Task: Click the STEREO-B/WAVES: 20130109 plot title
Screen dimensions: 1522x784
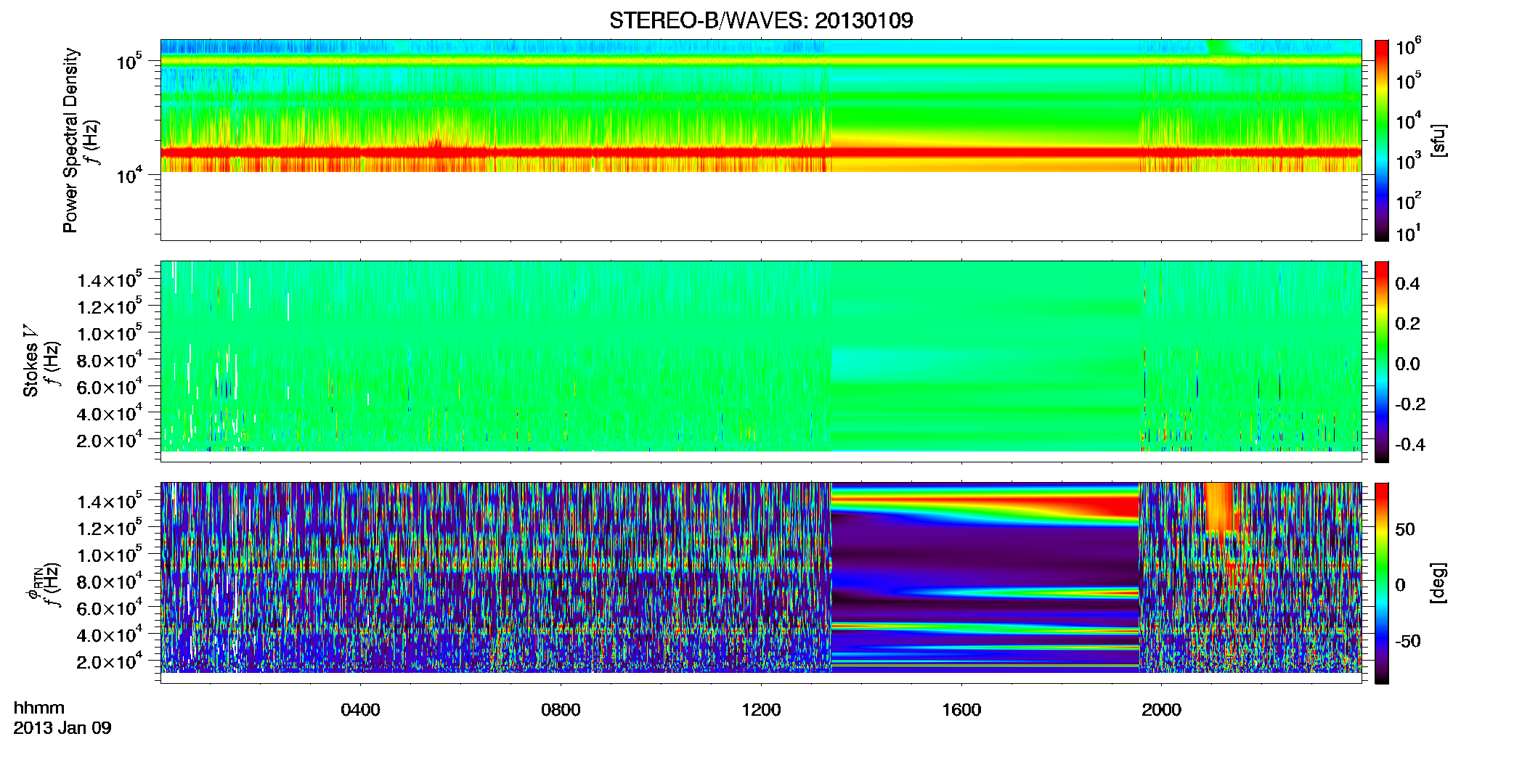Action: [x=761, y=20]
